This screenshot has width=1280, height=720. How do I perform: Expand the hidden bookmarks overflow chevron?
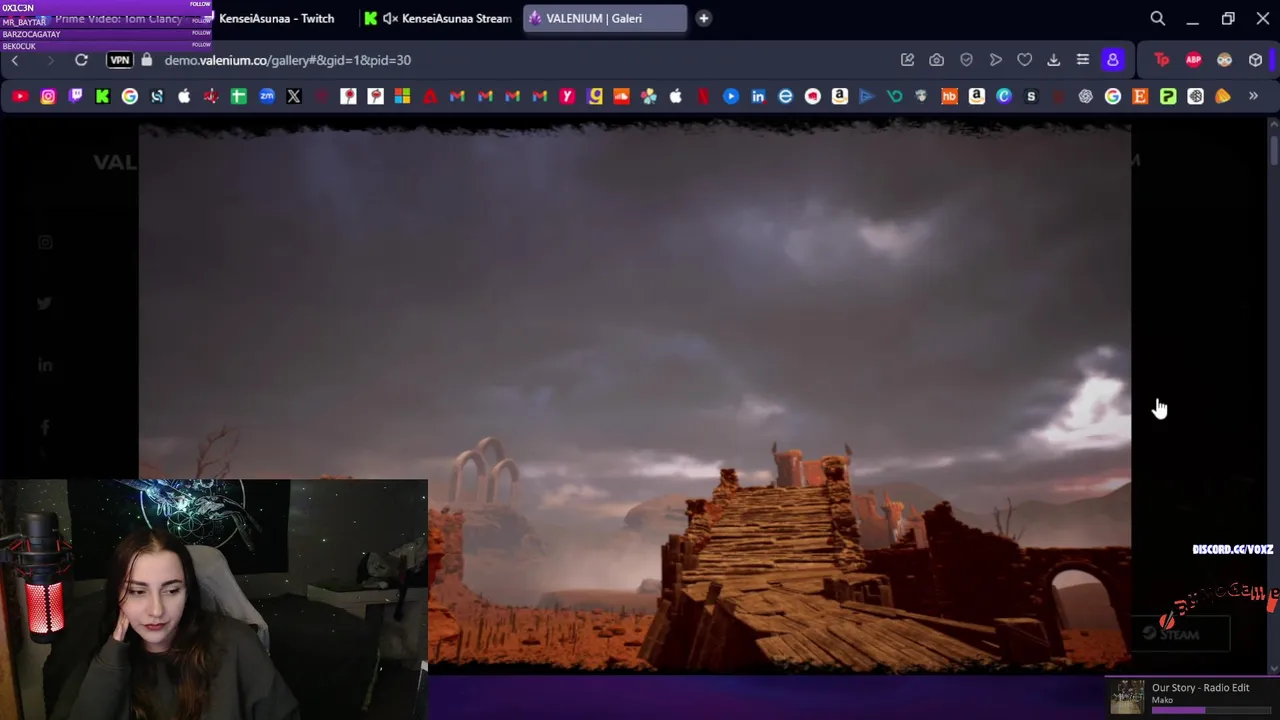click(1253, 96)
